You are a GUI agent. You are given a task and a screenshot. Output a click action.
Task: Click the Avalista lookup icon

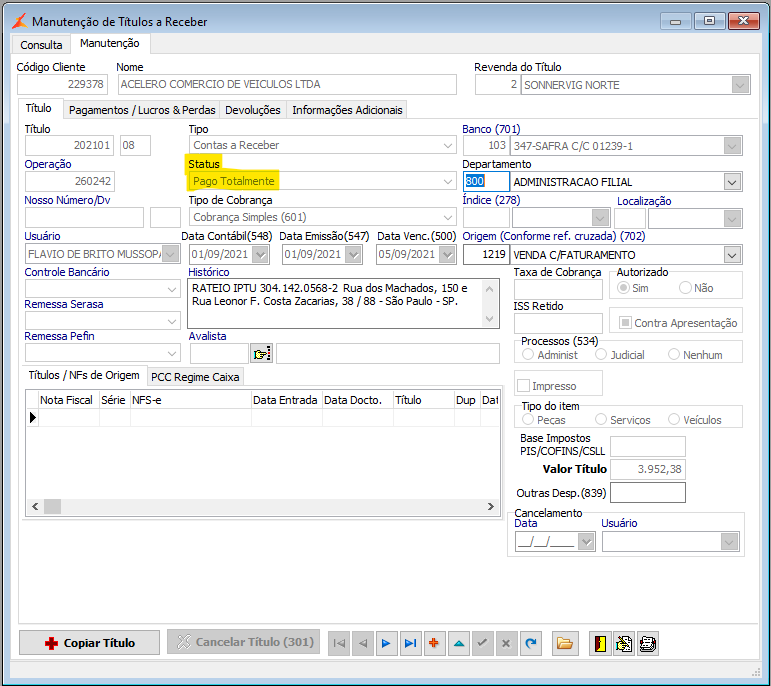[261, 353]
